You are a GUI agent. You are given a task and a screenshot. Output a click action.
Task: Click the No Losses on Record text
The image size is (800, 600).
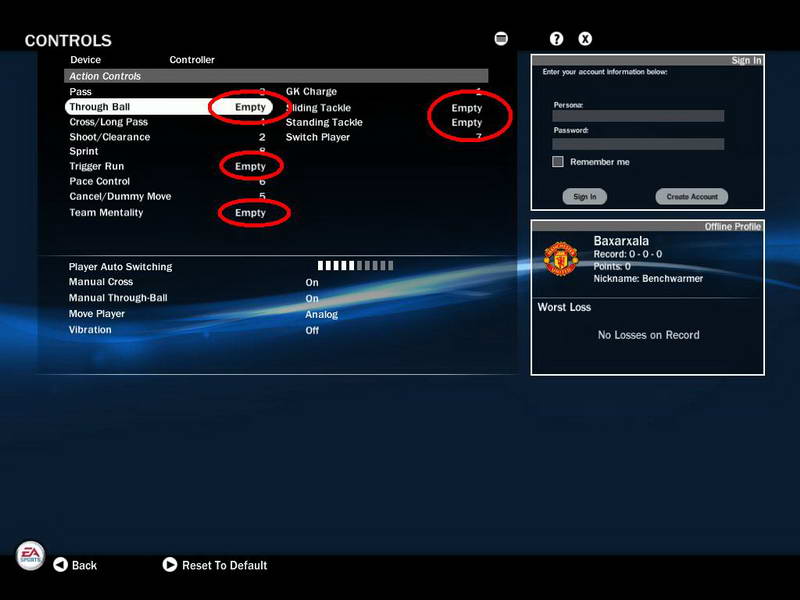648,335
